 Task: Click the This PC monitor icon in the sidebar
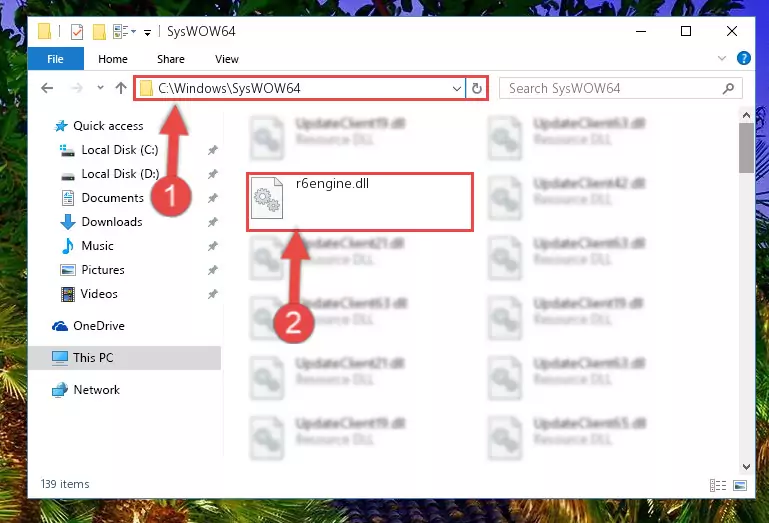pyautogui.click(x=60, y=358)
